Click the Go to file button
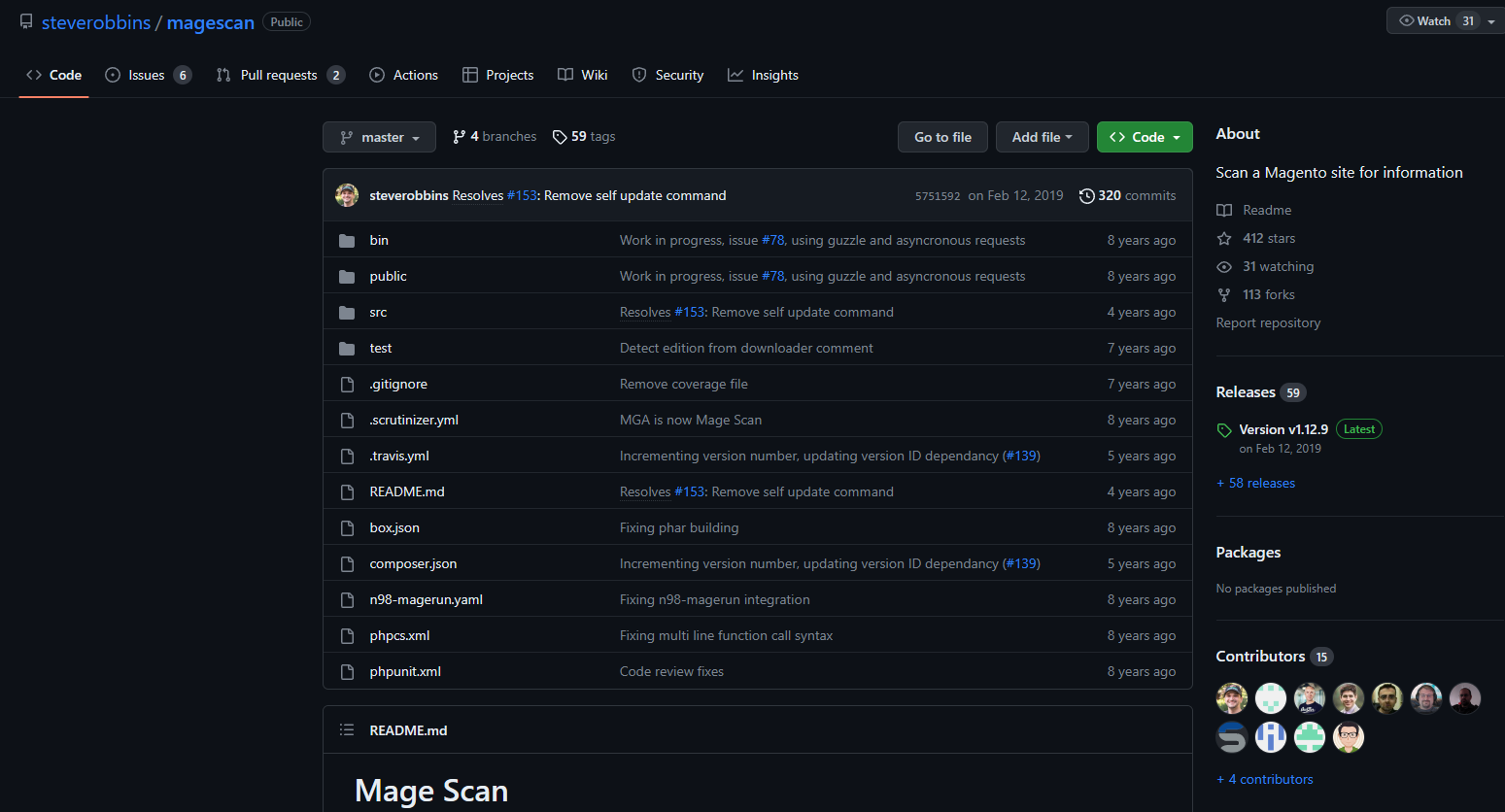Image resolution: width=1505 pixels, height=812 pixels. (942, 137)
